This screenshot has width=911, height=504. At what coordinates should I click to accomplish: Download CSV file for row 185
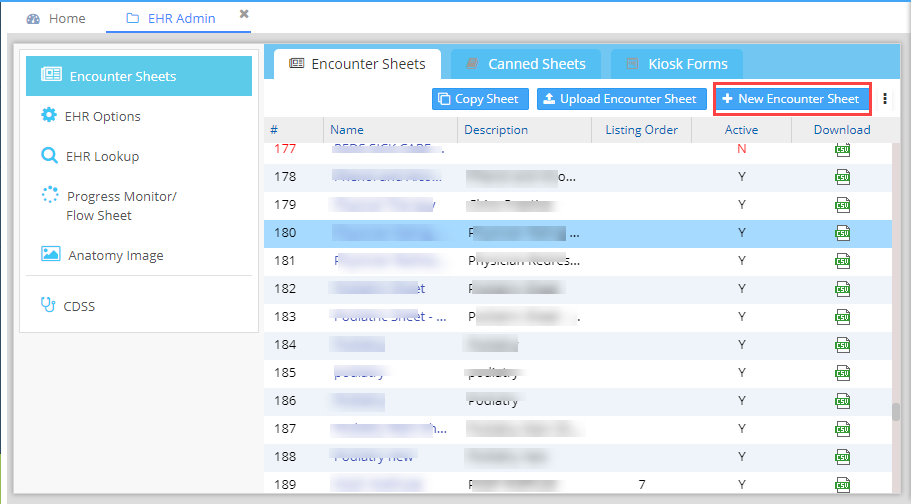[x=842, y=373]
